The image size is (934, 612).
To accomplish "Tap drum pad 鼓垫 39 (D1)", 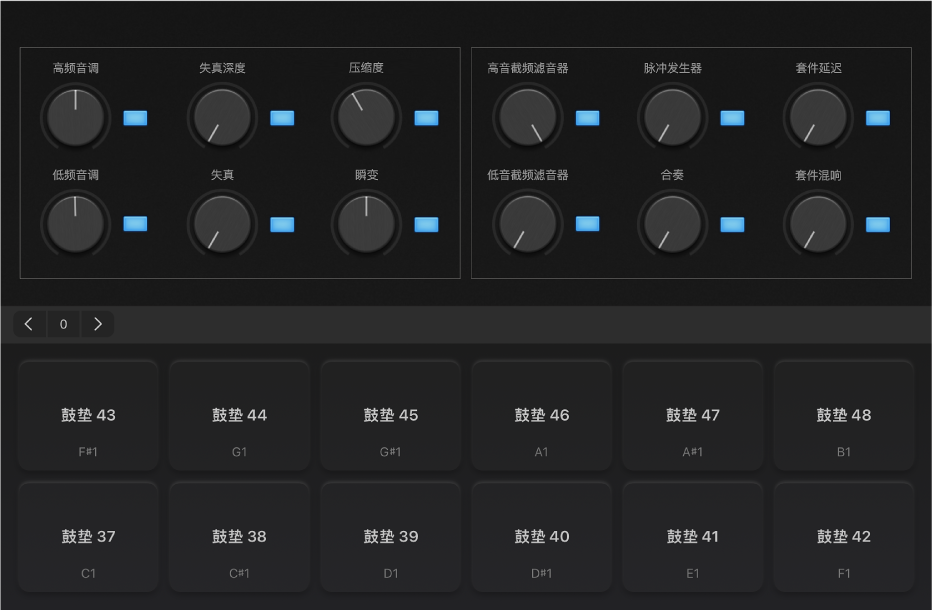I will [391, 536].
